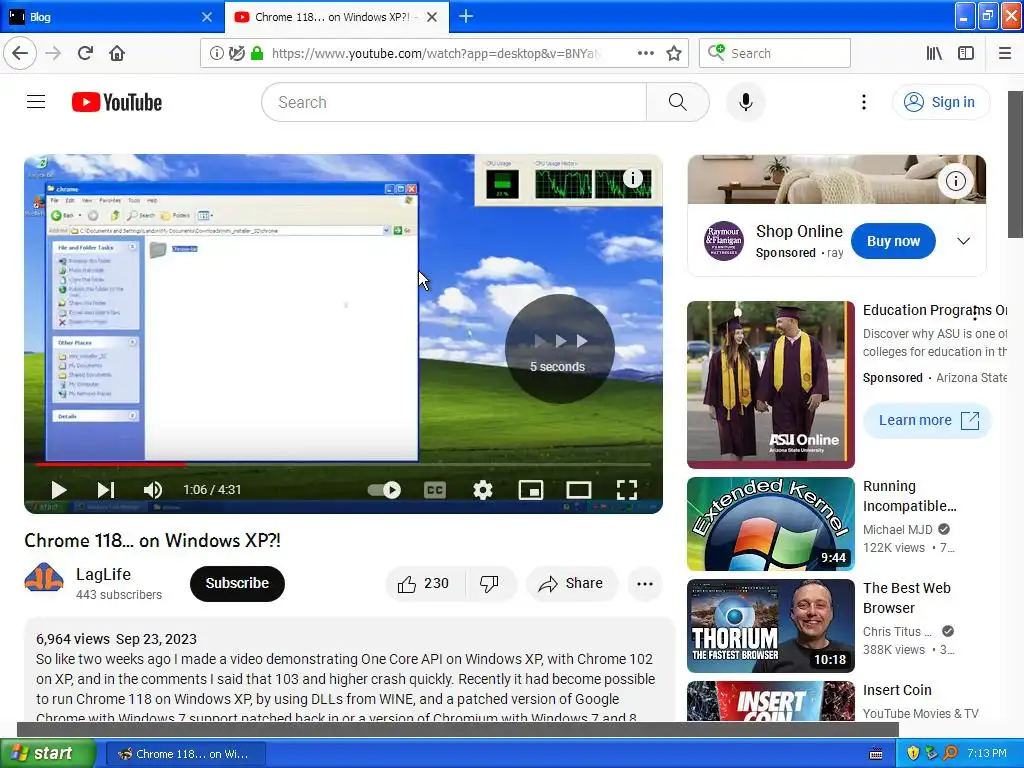Viewport: 1024px width, 768px height.
Task: Close the Chrome 118 YouTube tab
Action: pyautogui.click(x=432, y=17)
